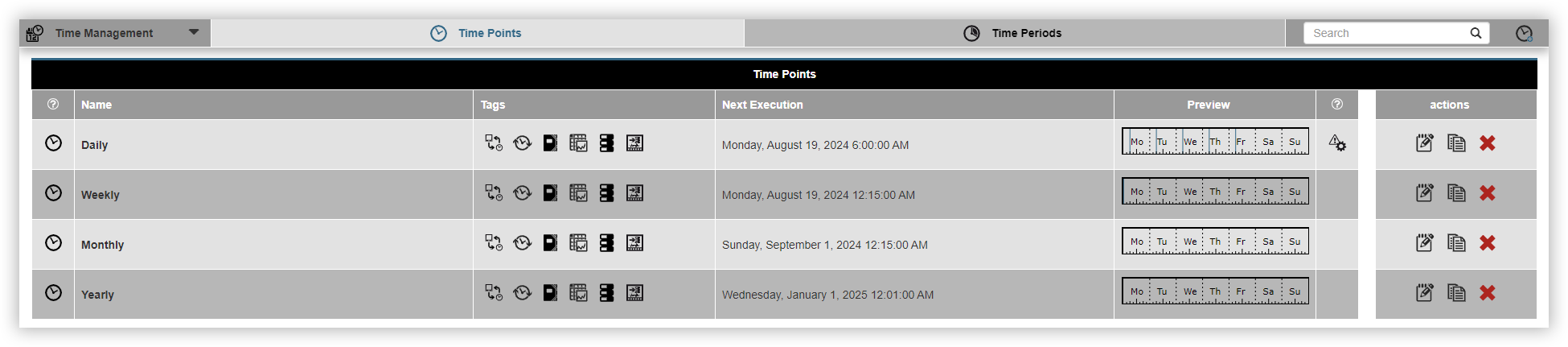Open the Weekly time point name
Viewport: 1568px width, 347px height.
tap(101, 195)
